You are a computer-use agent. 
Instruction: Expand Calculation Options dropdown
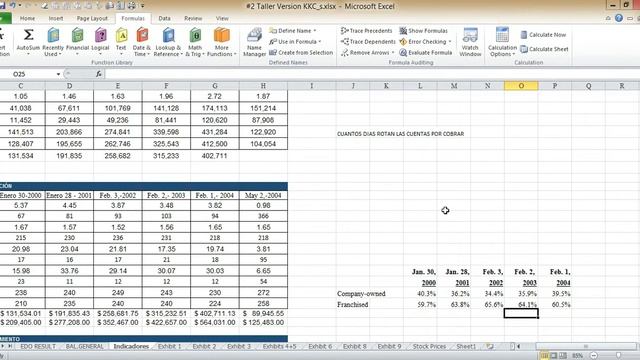click(x=502, y=42)
